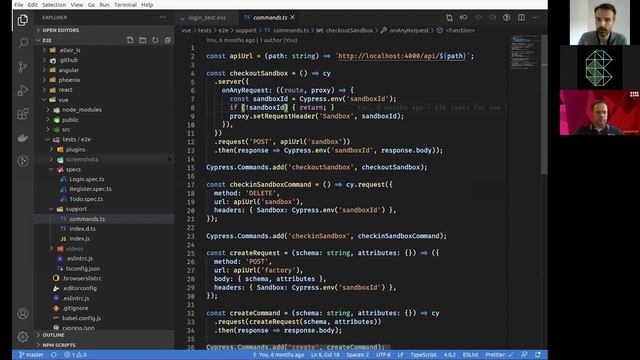This screenshot has width=640, height=360.
Task: Click New Folder icon in E2E explorer header
Action: [x=142, y=40]
